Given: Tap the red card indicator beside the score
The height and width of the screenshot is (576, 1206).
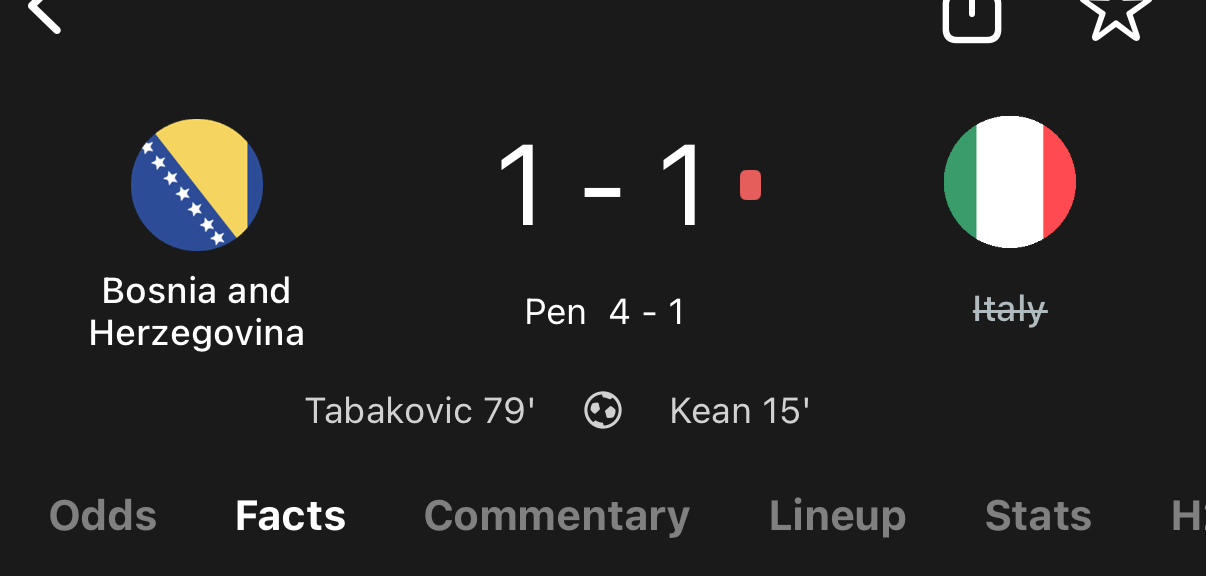Looking at the screenshot, I should (750, 185).
